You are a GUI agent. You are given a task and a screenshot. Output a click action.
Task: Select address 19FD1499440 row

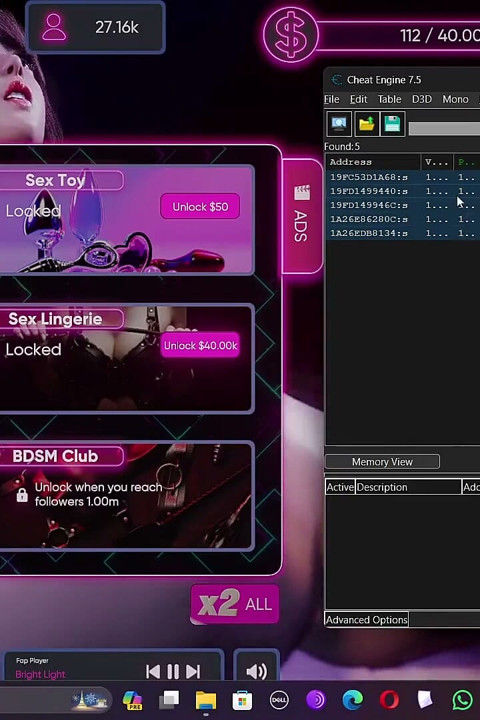point(403,191)
